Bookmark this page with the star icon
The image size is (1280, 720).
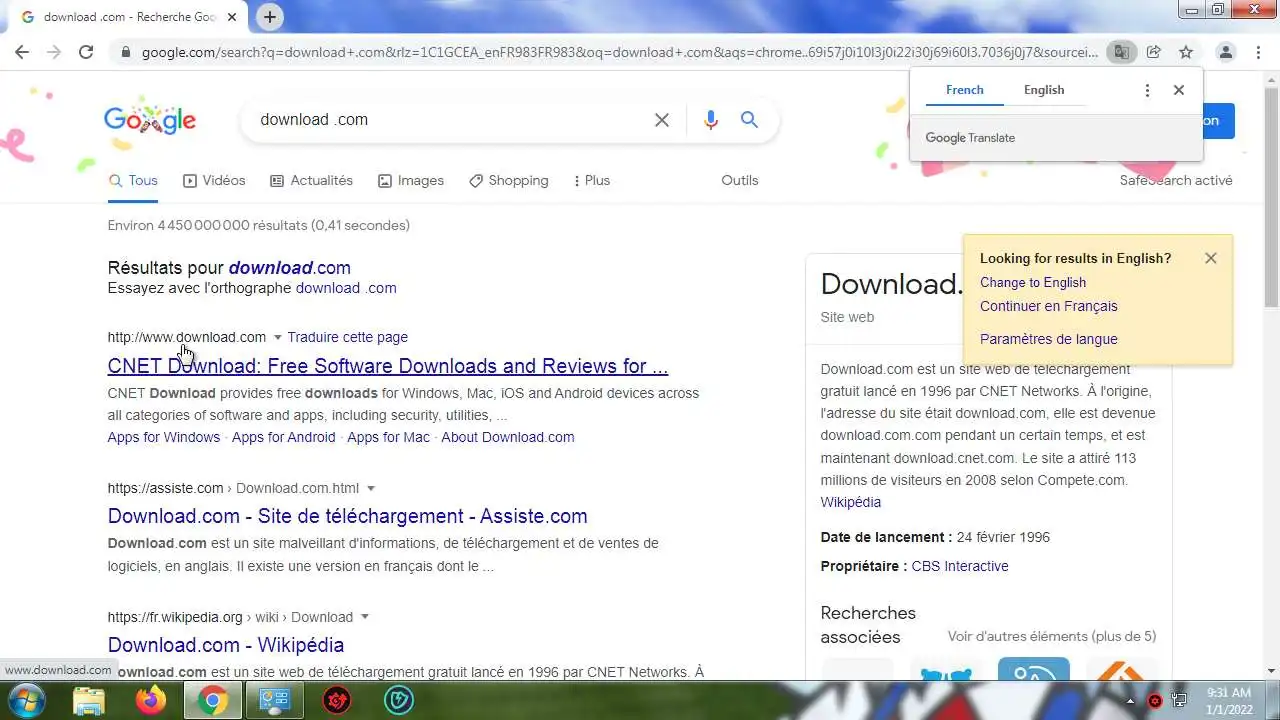[1186, 52]
